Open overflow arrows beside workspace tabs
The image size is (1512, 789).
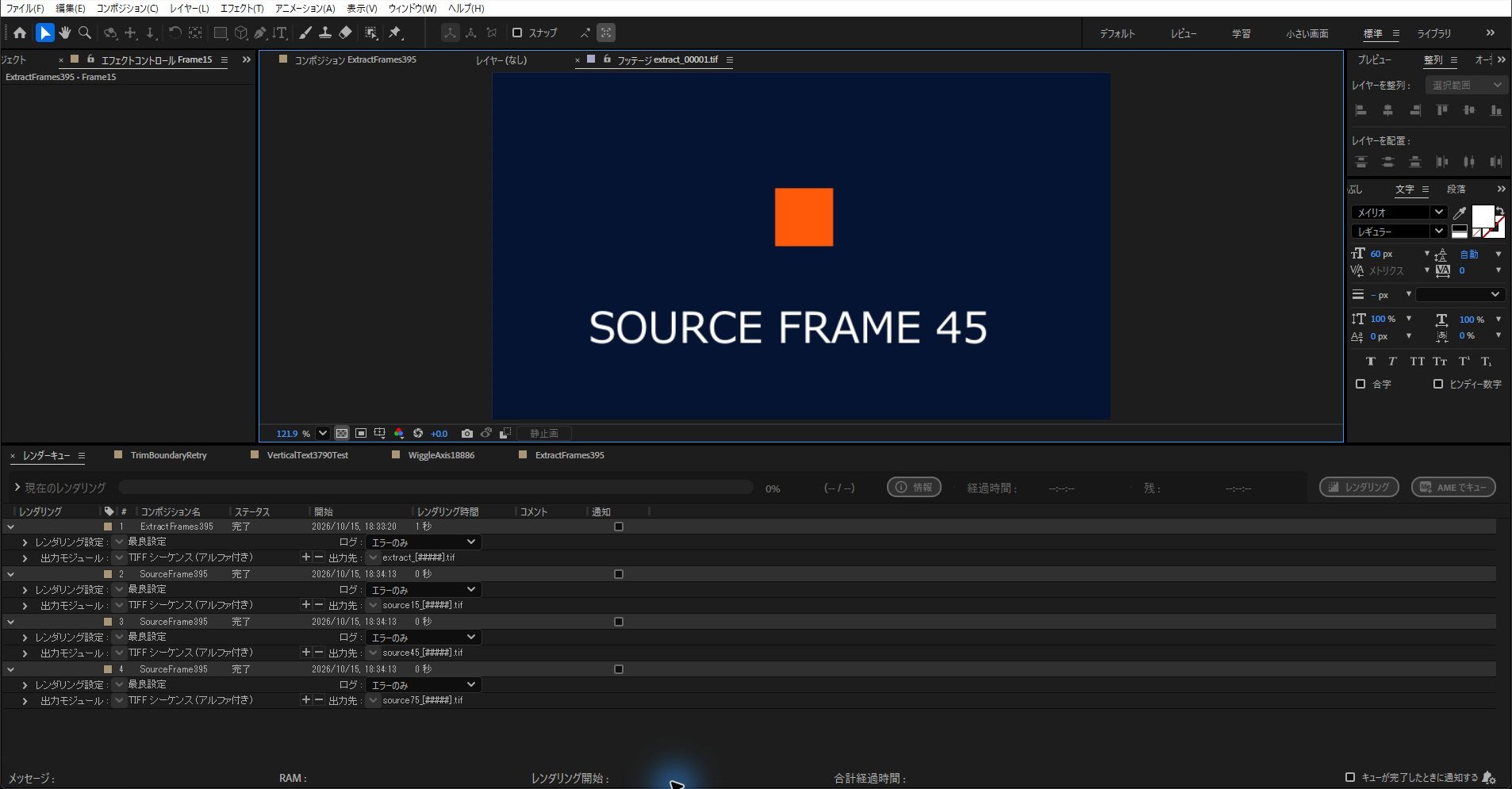coord(1490,33)
